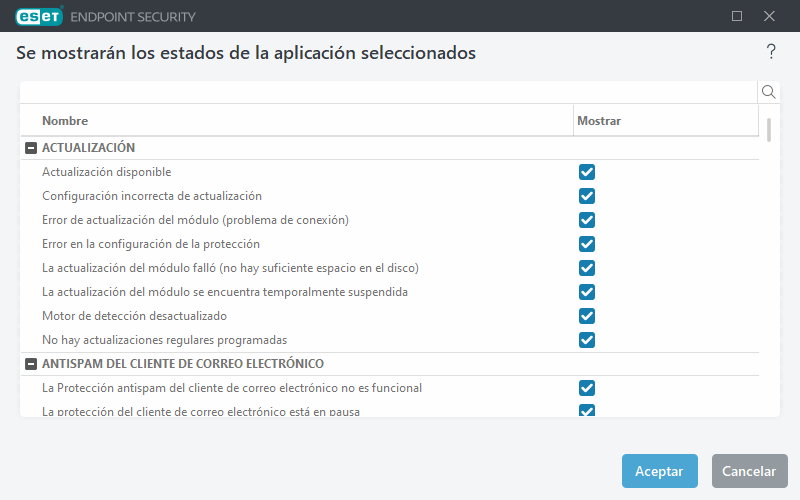The image size is (800, 500).
Task: Click the search magnifier icon
Action: (x=768, y=92)
